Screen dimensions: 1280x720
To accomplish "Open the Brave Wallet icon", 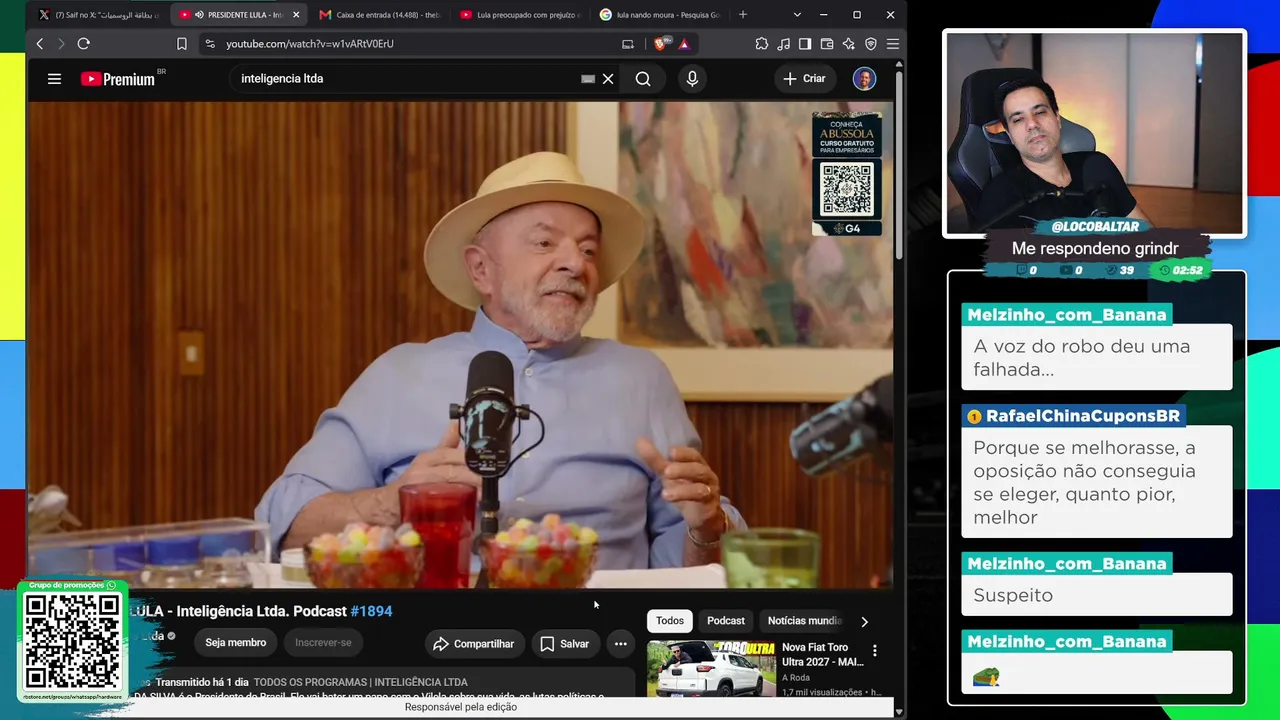I will coord(827,44).
